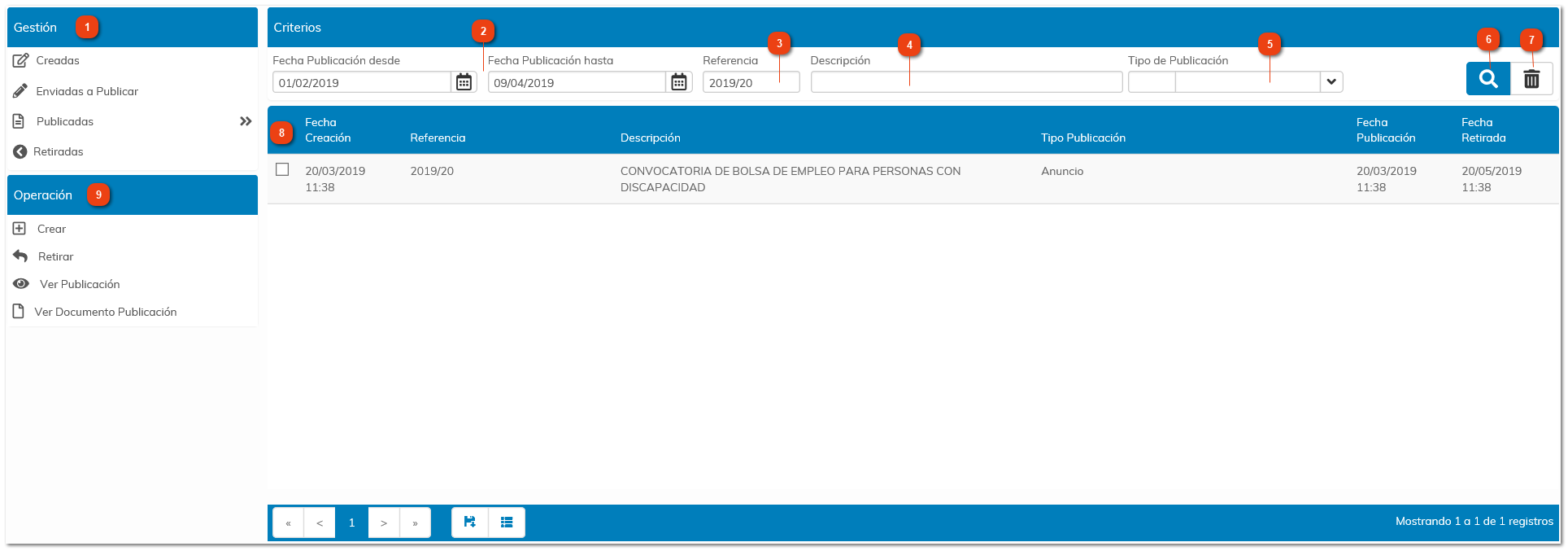Click into the Descripción text field

coord(965,82)
